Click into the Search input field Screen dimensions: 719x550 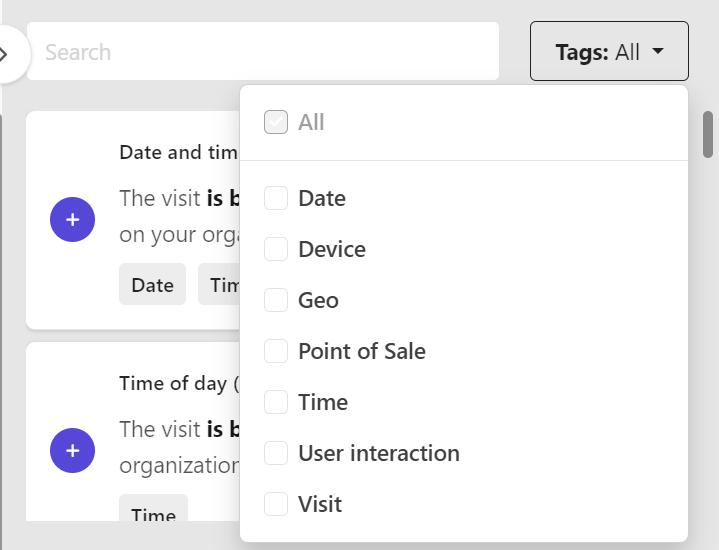click(262, 52)
